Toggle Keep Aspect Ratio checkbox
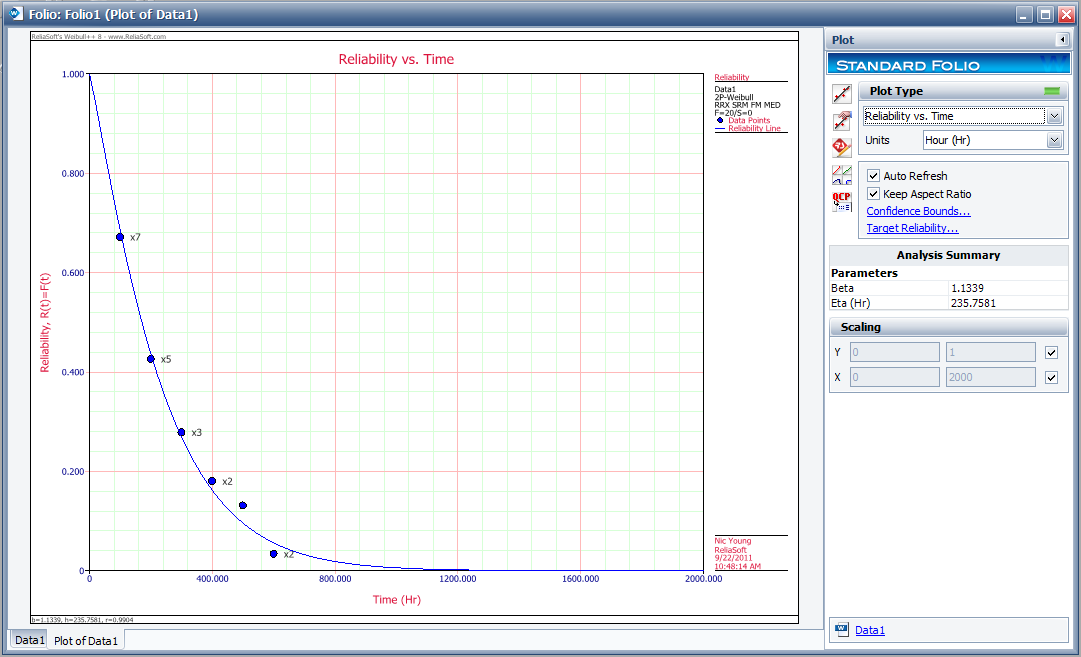Image resolution: width=1081 pixels, height=657 pixels. pos(873,194)
